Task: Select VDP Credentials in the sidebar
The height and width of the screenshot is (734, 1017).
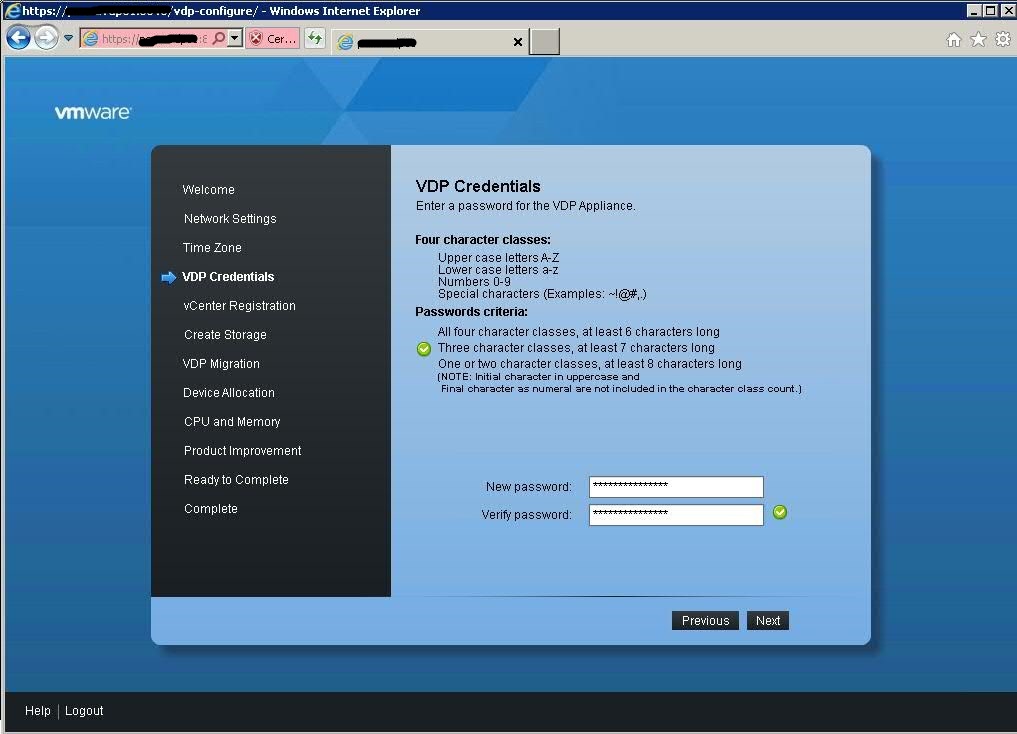Action: pos(228,277)
